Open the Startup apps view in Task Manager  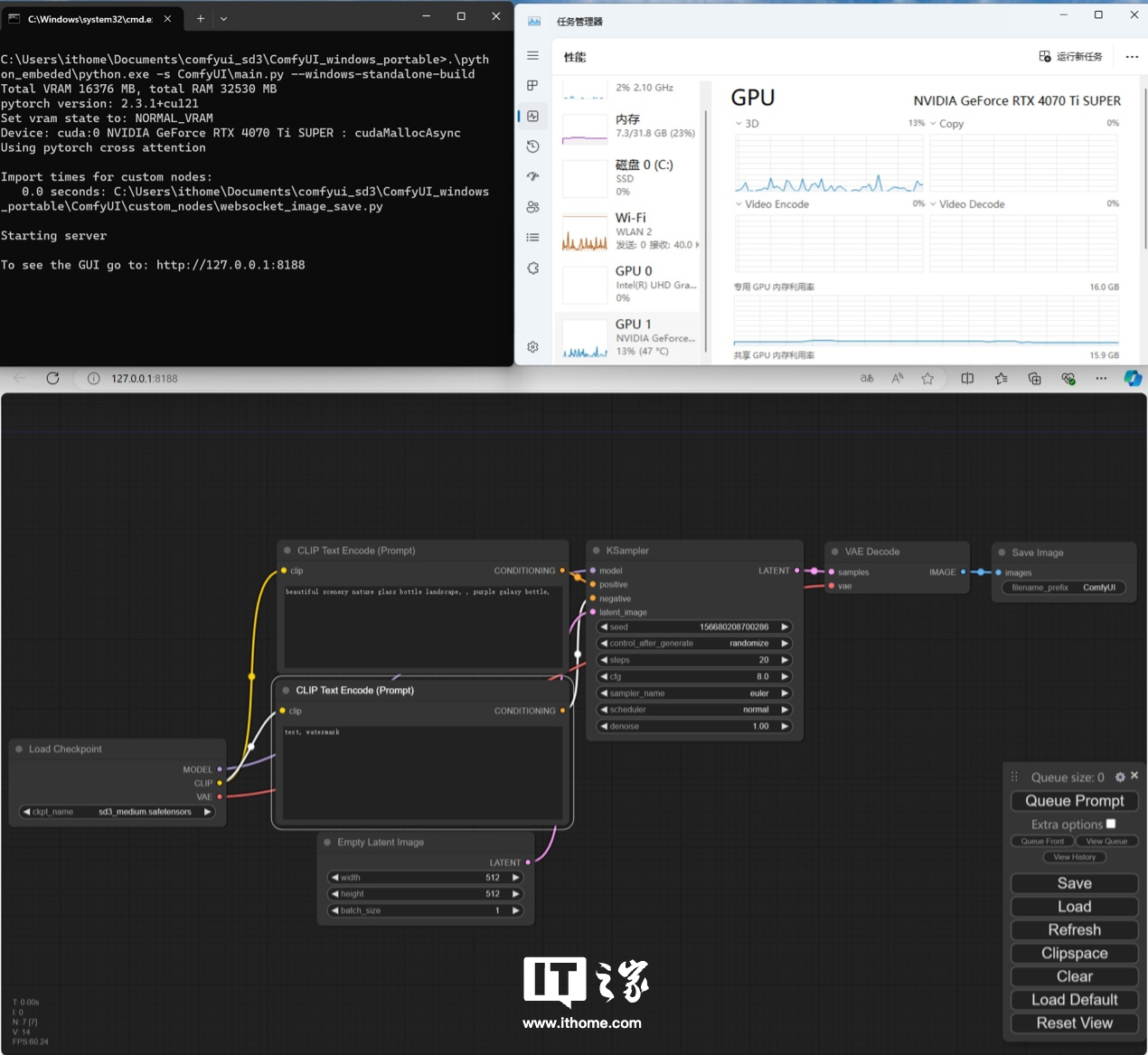[x=532, y=176]
